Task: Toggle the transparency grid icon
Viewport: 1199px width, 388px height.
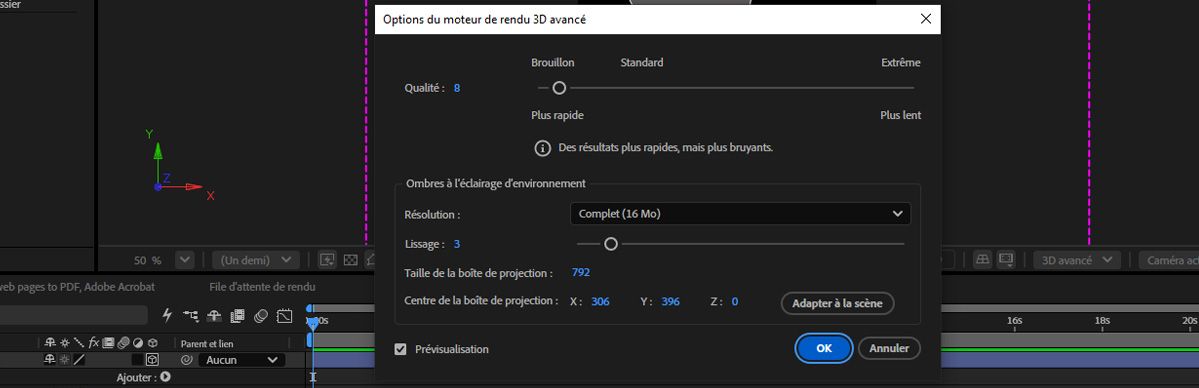Action: [350, 260]
